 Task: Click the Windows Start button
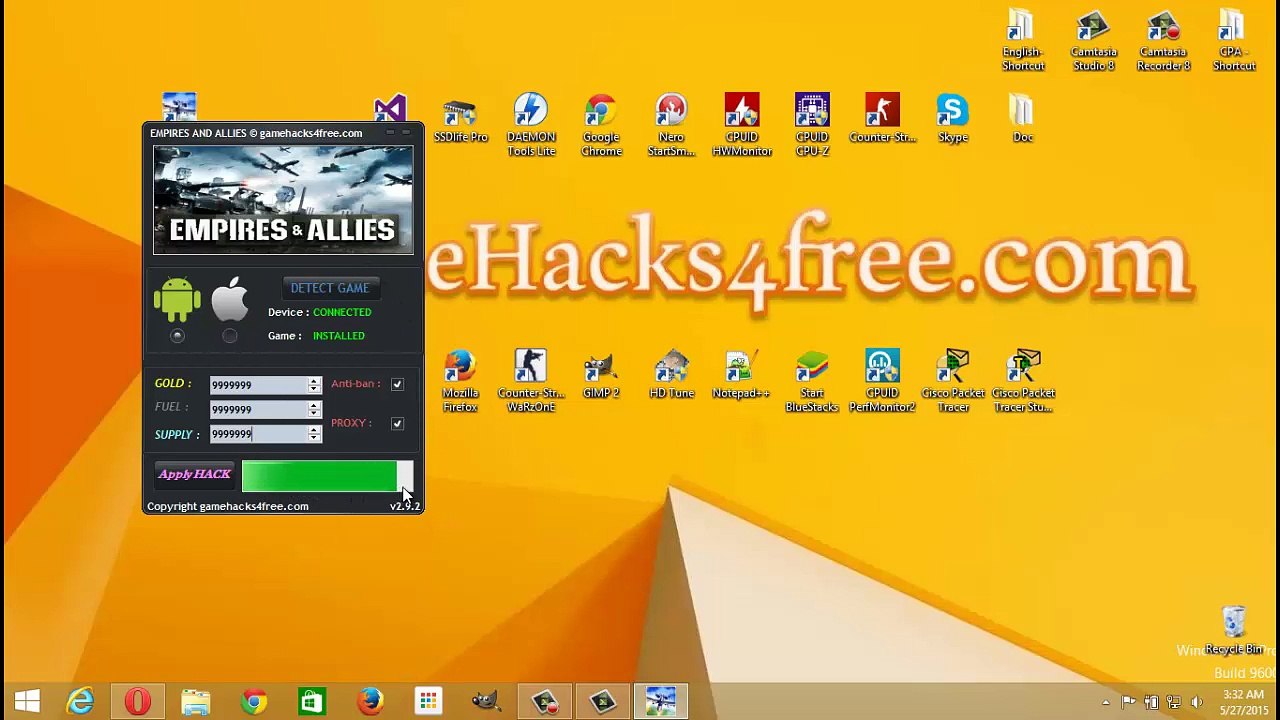[27, 702]
